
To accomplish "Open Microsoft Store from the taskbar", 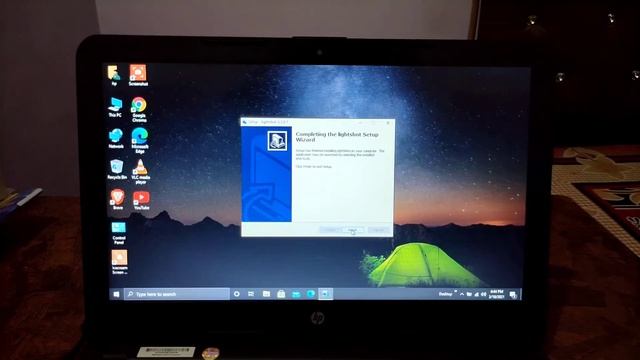I will tap(281, 294).
